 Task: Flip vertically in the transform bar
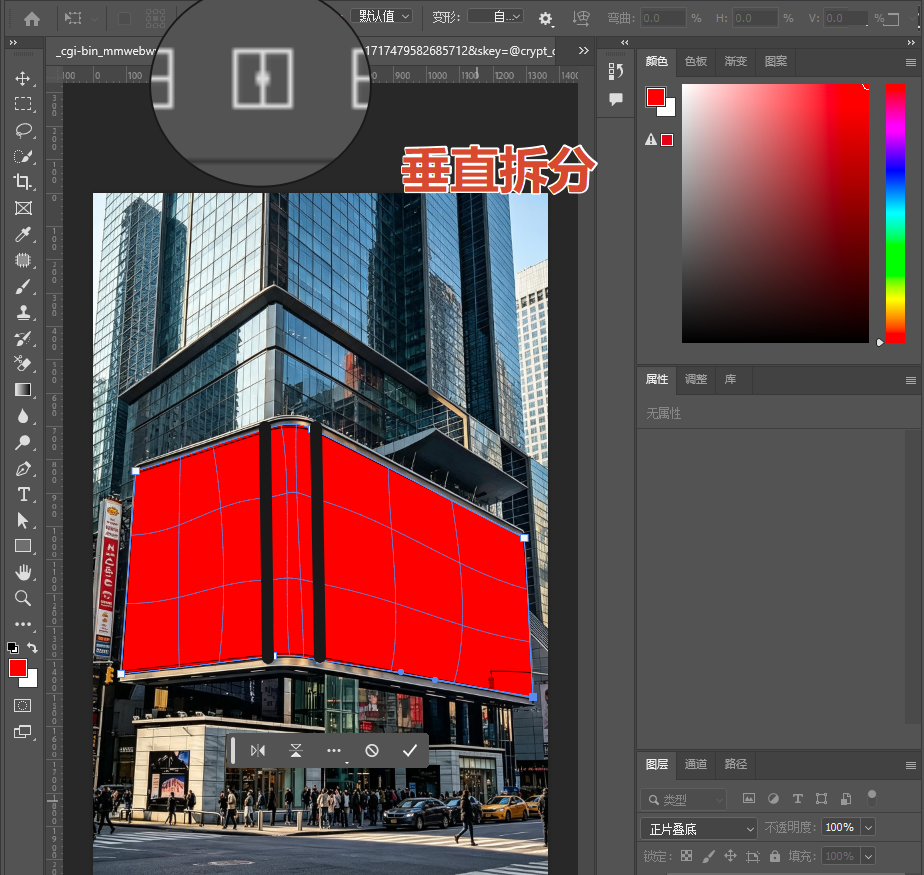pos(296,750)
